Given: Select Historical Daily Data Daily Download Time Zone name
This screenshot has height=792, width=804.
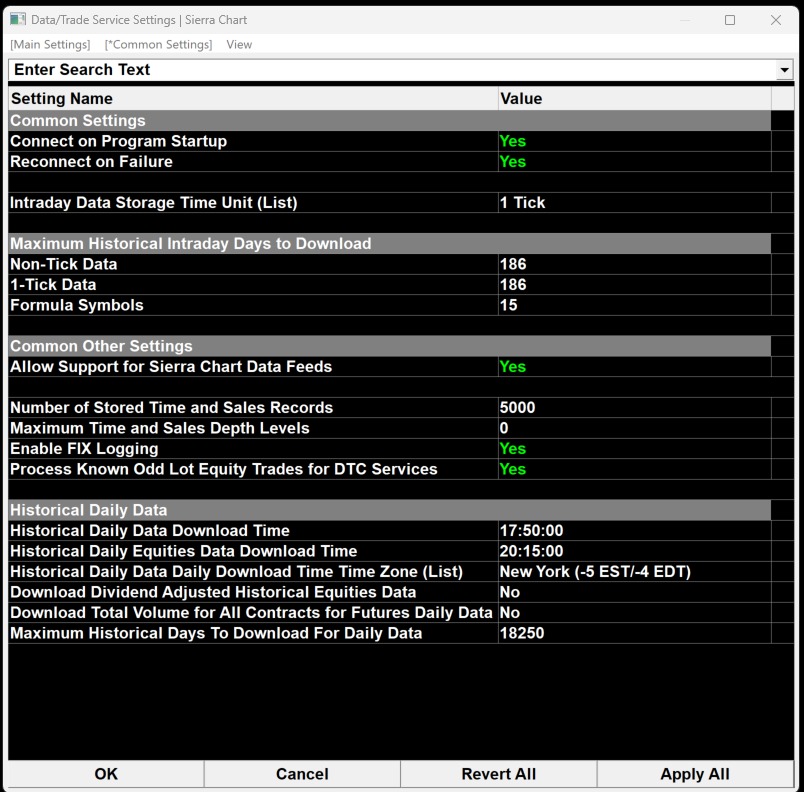Looking at the screenshot, I should click(253, 572).
